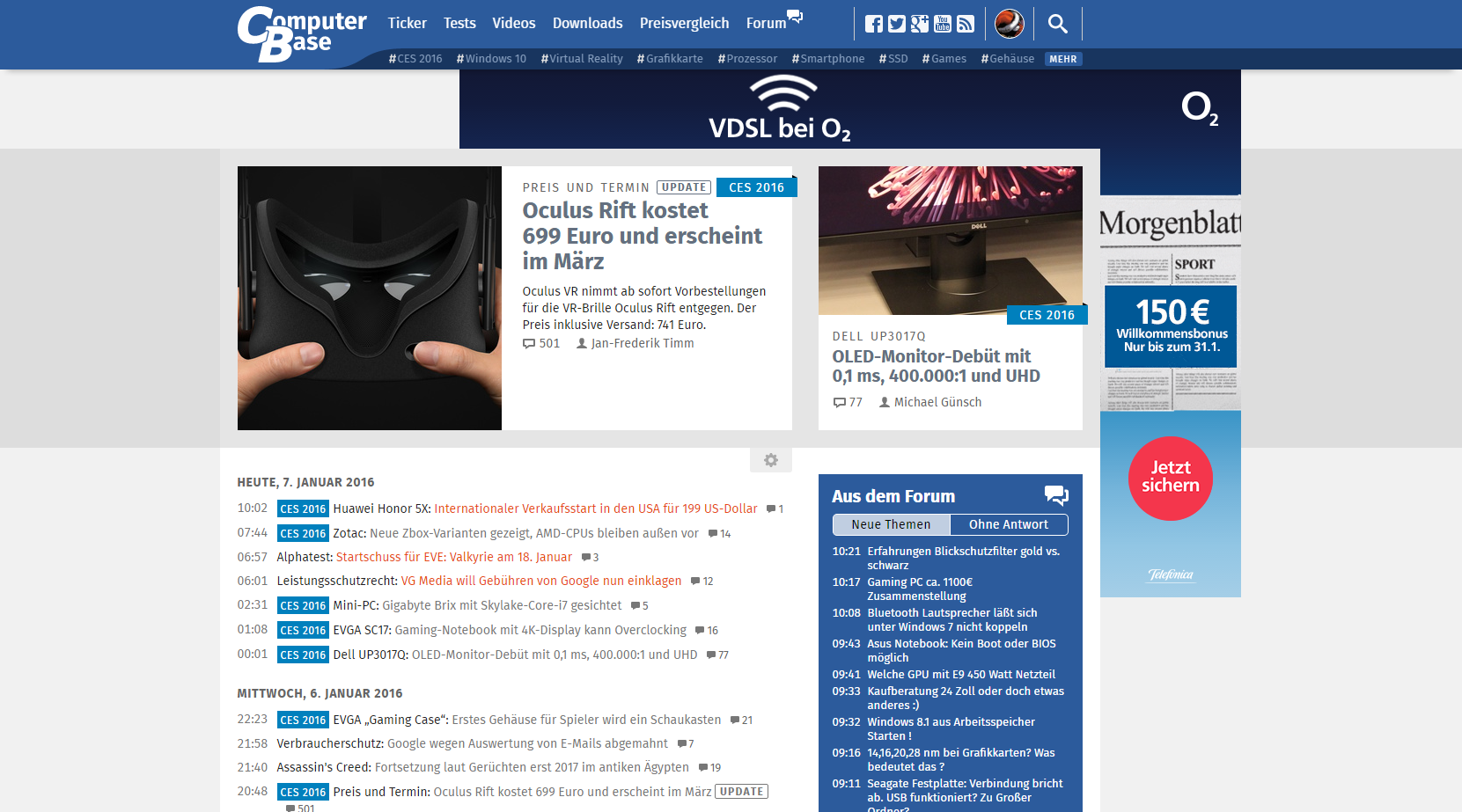
Task: Select the #Virtual Reality topic tag
Action: (582, 59)
